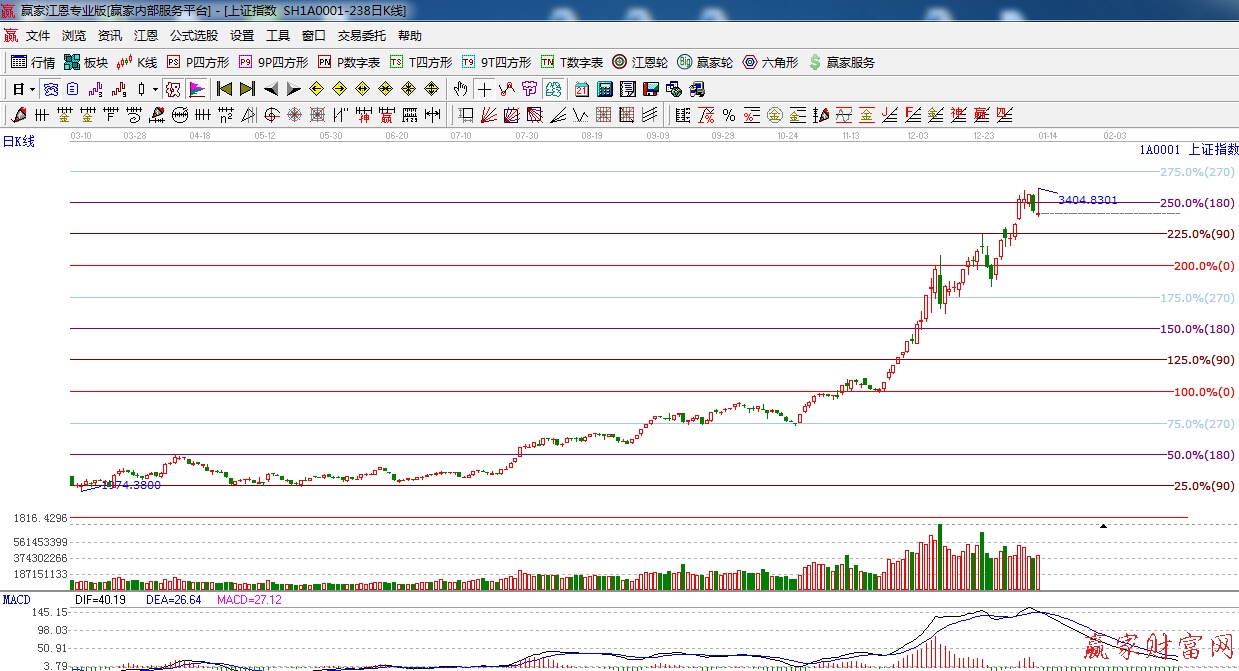Image resolution: width=1239 pixels, height=671 pixels.
Task: Expand the 日 period dropdown arrow
Action: 32,89
